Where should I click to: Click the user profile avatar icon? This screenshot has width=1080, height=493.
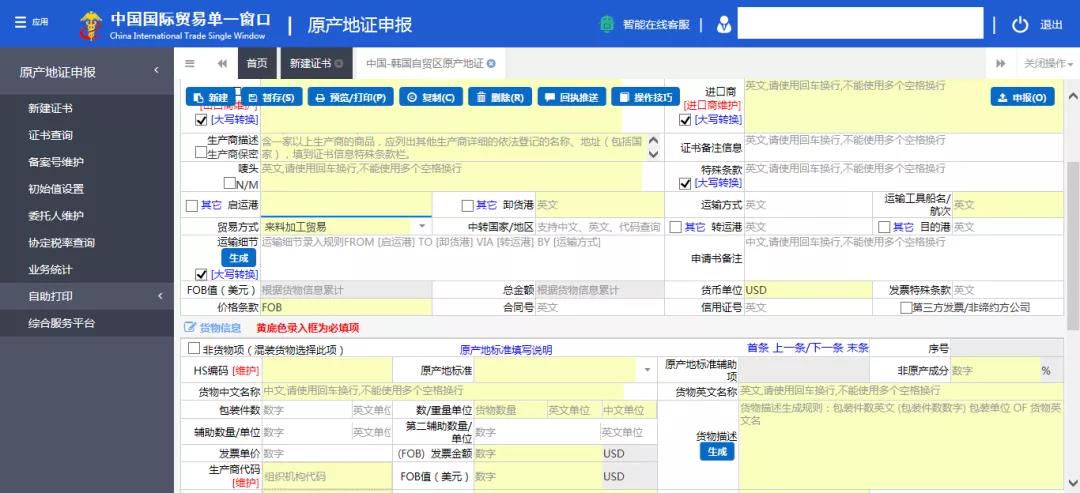(723, 25)
